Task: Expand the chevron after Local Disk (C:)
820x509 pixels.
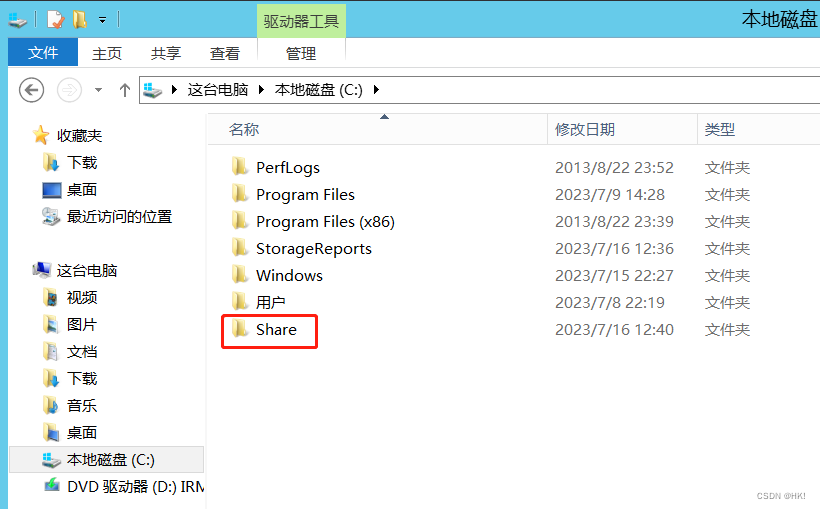Action: coord(376,90)
